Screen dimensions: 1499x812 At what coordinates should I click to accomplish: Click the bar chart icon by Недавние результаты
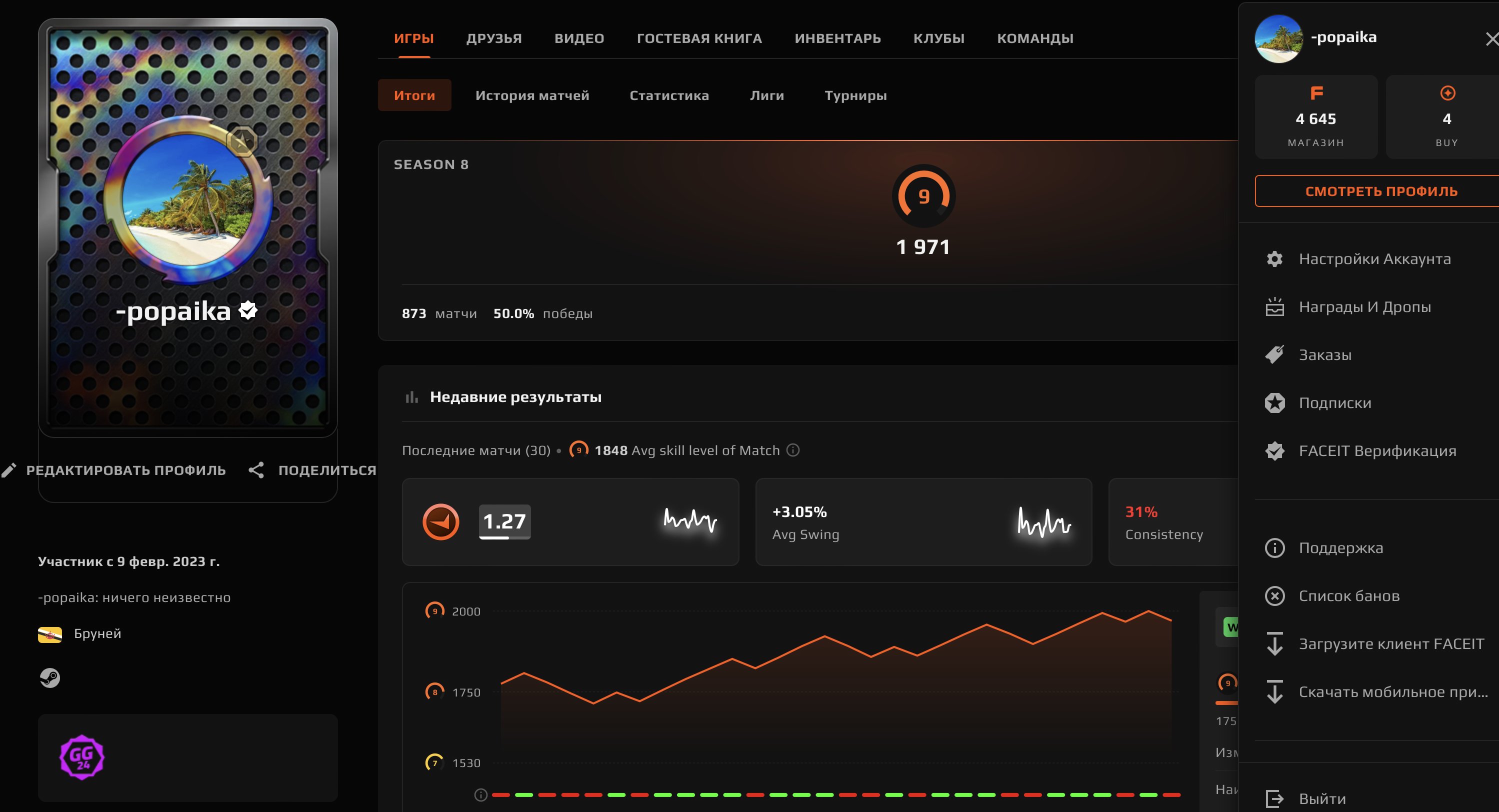(411, 397)
